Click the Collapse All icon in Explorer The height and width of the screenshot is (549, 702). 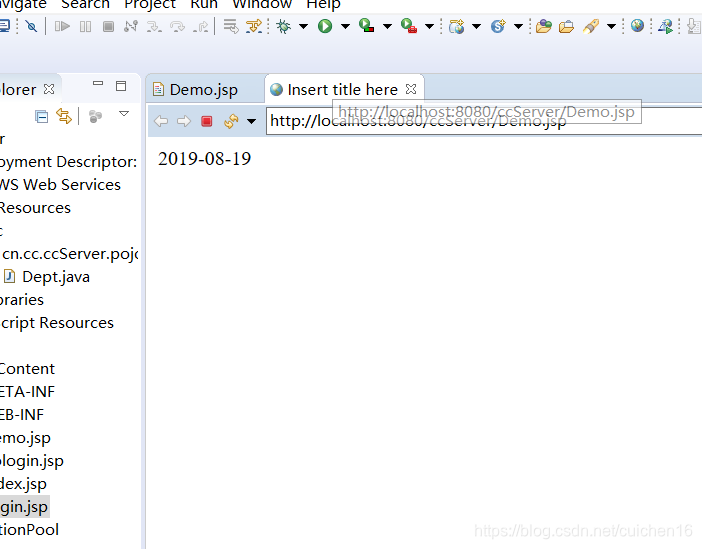tap(41, 117)
